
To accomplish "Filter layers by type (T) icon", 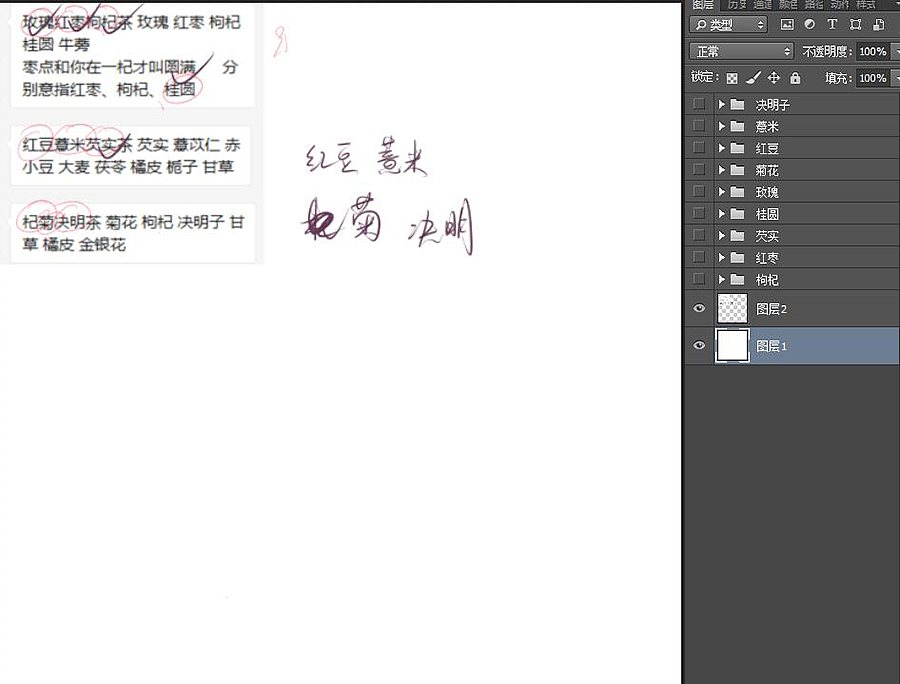I will [x=832, y=24].
